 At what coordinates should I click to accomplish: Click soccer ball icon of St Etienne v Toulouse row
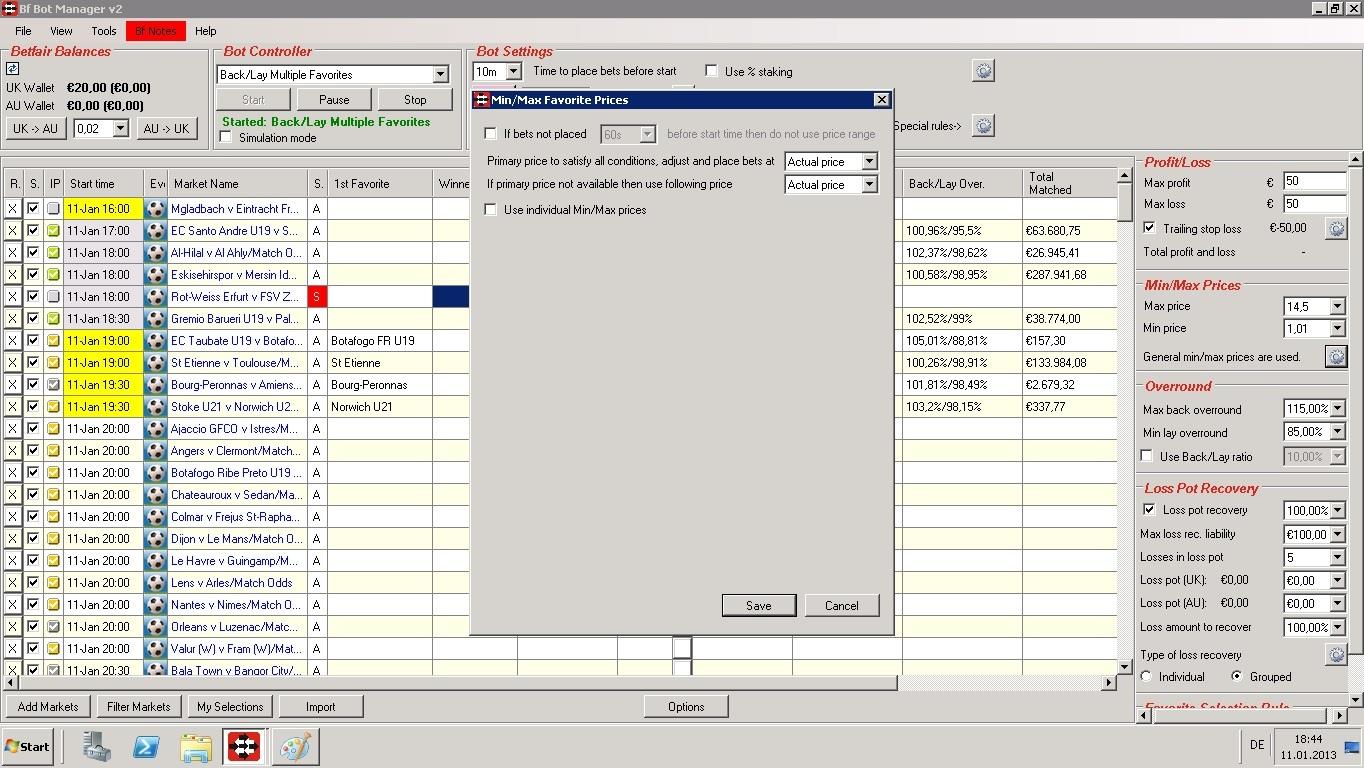(x=155, y=363)
